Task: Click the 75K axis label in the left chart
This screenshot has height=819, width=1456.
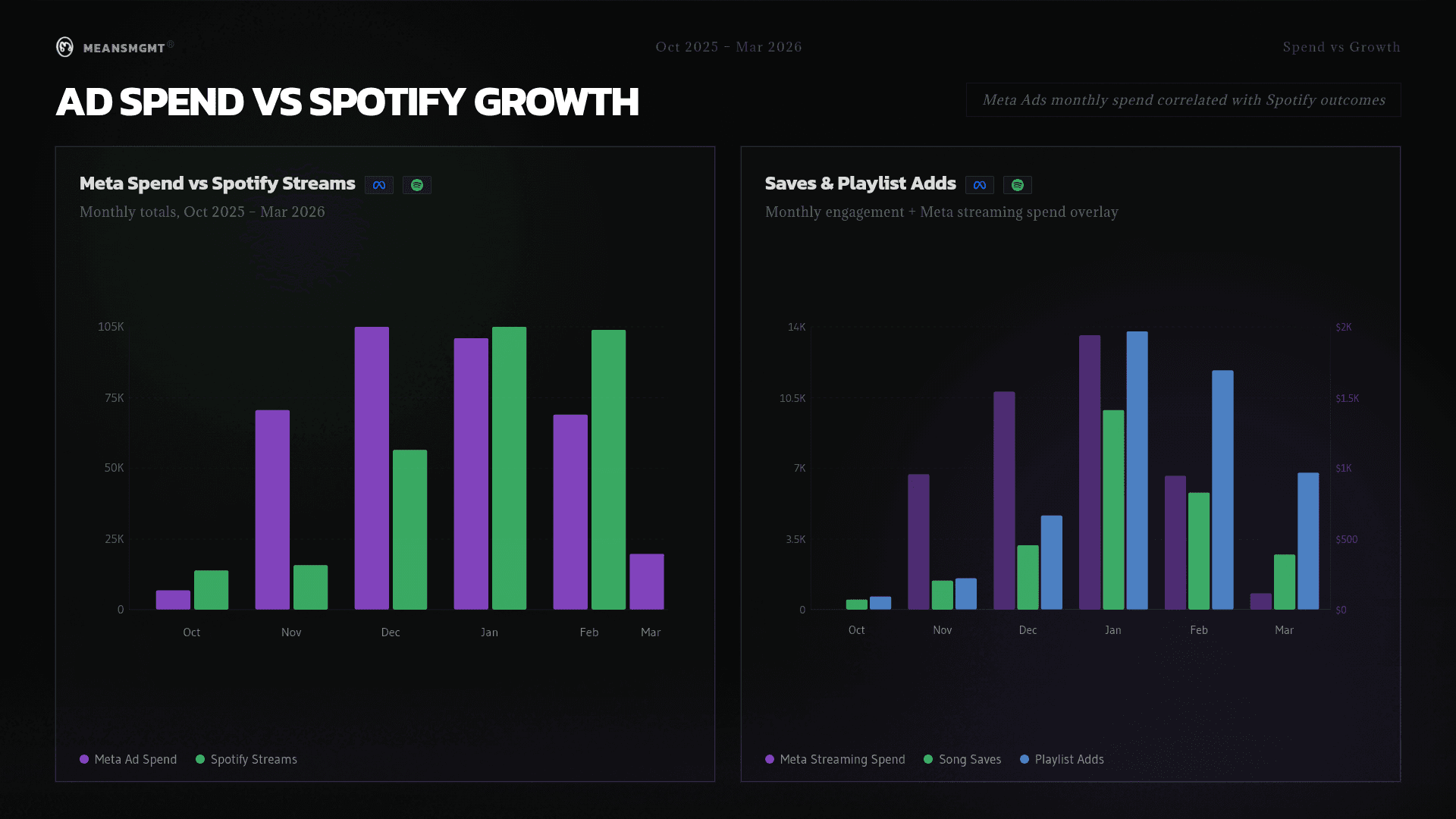Action: pyautogui.click(x=115, y=398)
